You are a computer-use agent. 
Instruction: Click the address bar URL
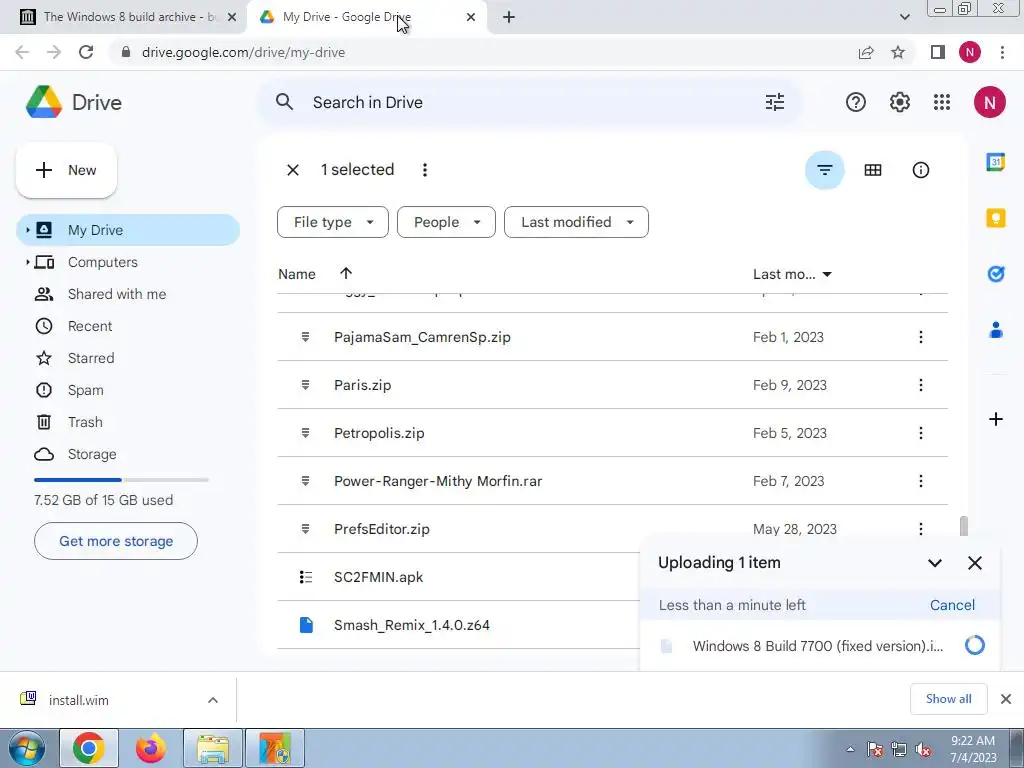coord(243,52)
